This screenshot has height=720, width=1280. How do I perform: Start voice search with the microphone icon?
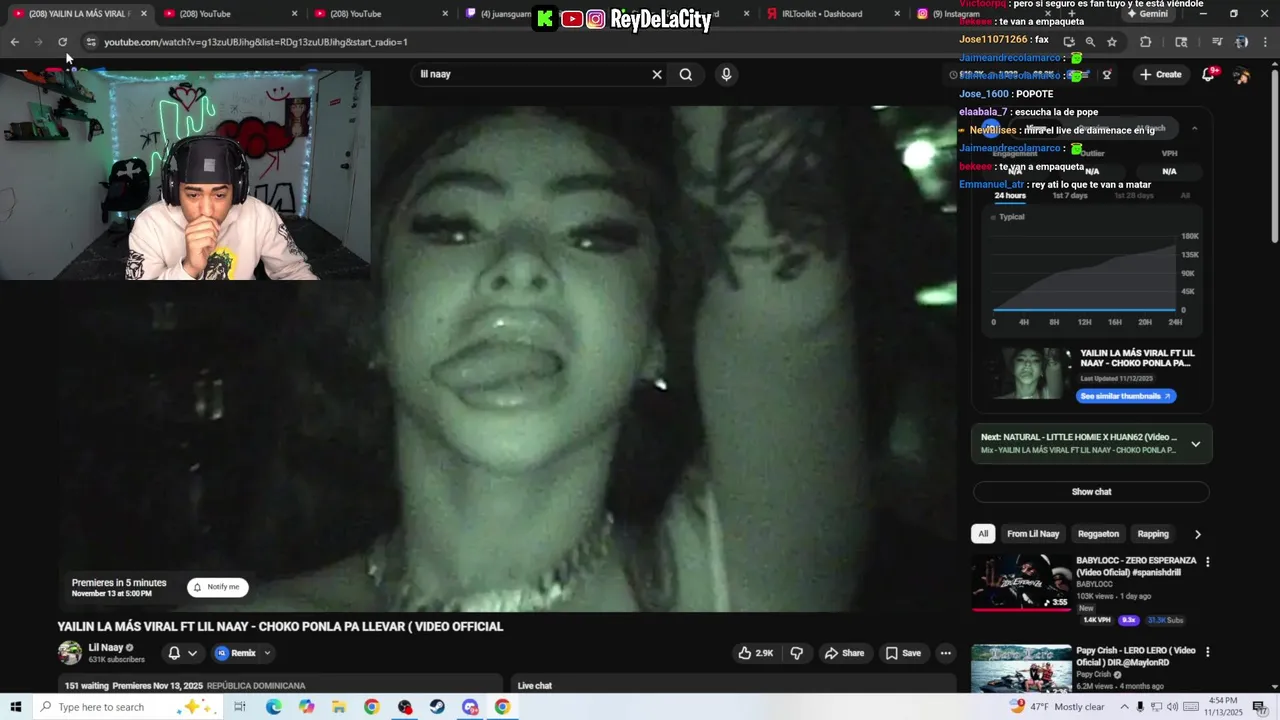726,74
